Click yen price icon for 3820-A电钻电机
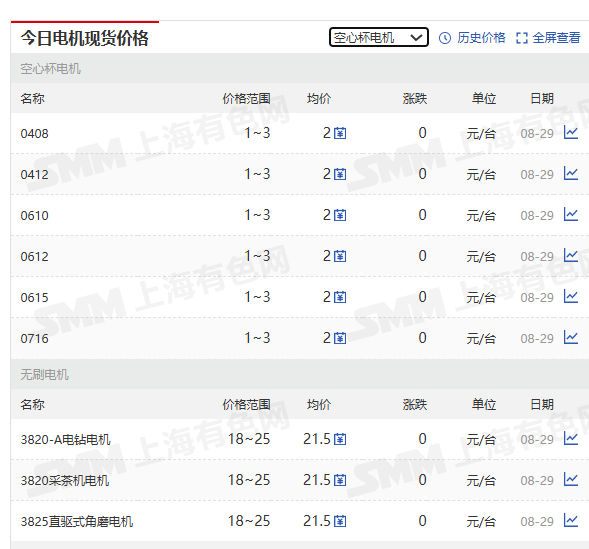The width and height of the screenshot is (589, 549). click(x=340, y=439)
